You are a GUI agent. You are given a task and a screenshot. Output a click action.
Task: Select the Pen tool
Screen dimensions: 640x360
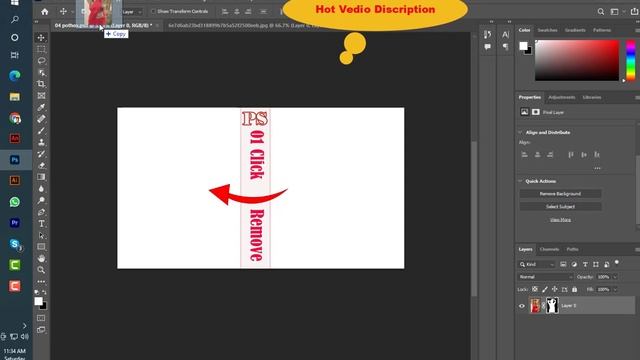[41, 212]
